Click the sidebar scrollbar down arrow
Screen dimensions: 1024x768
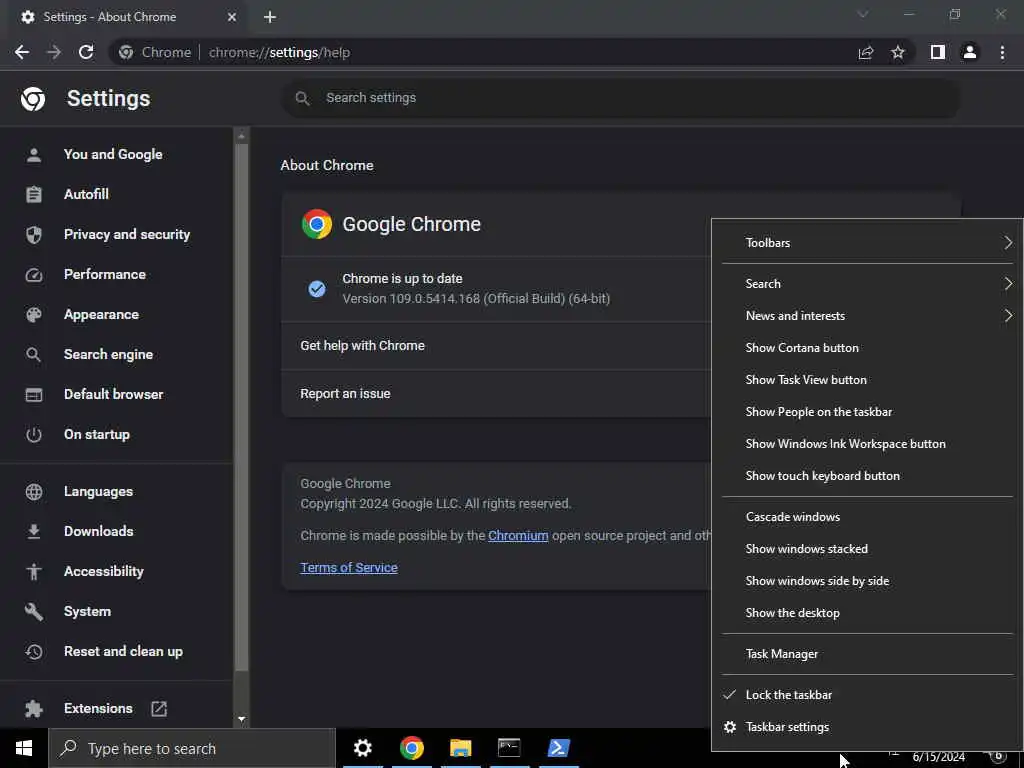coord(242,719)
